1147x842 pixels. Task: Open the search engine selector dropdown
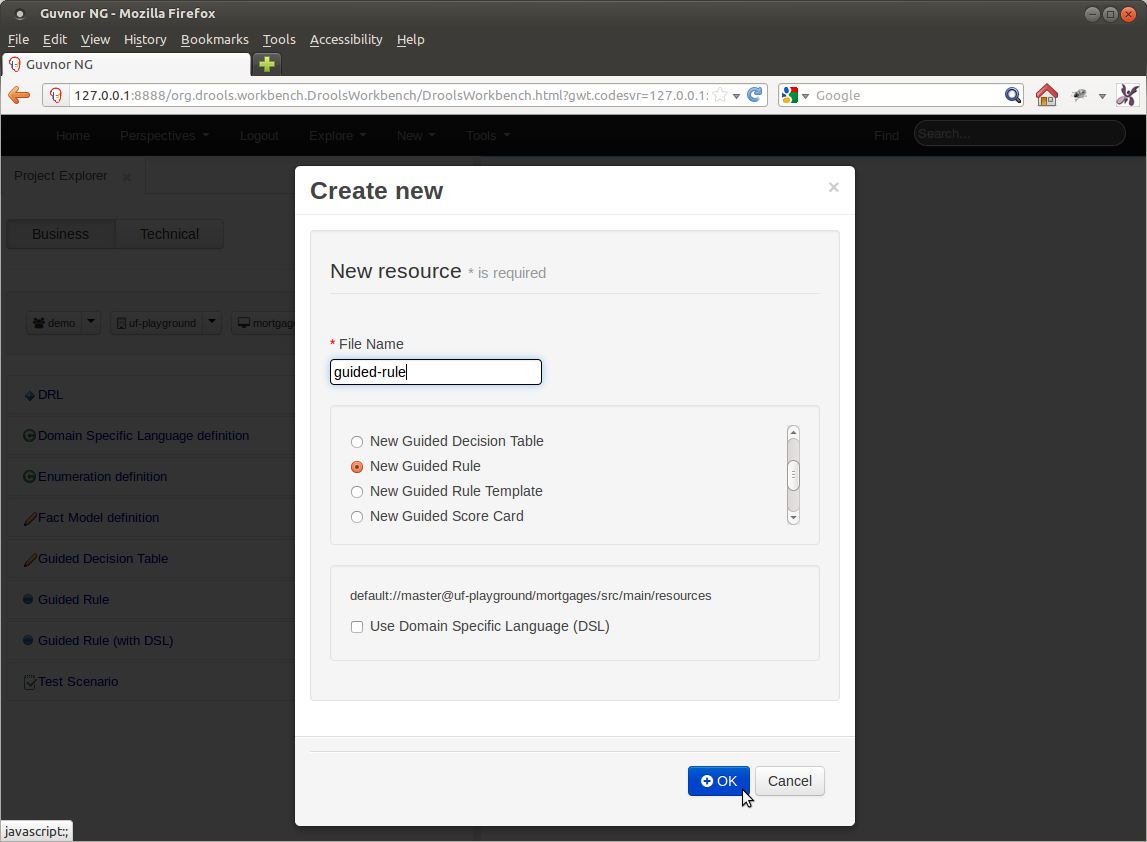pyautogui.click(x=795, y=95)
